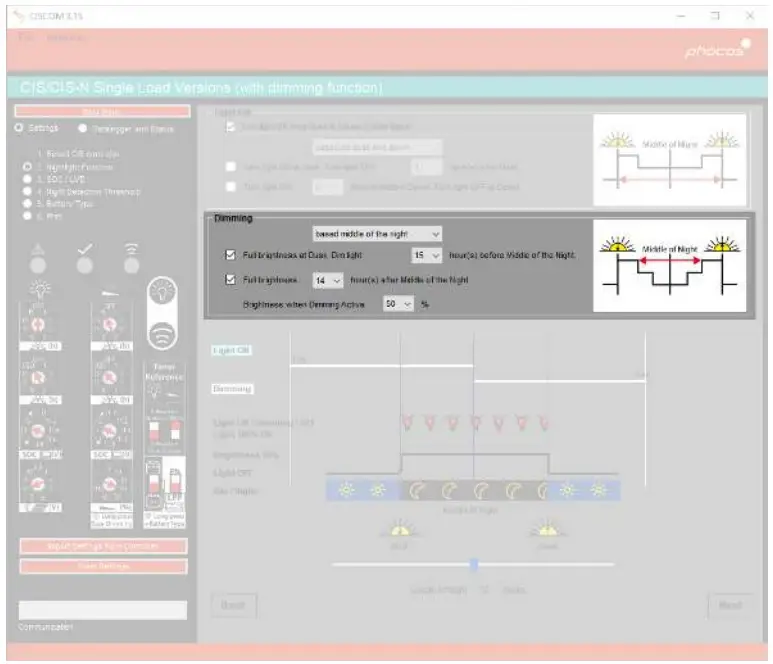The width and height of the screenshot is (773, 664).
Task: Select Datalogger and Status radio button
Action: tap(82, 128)
